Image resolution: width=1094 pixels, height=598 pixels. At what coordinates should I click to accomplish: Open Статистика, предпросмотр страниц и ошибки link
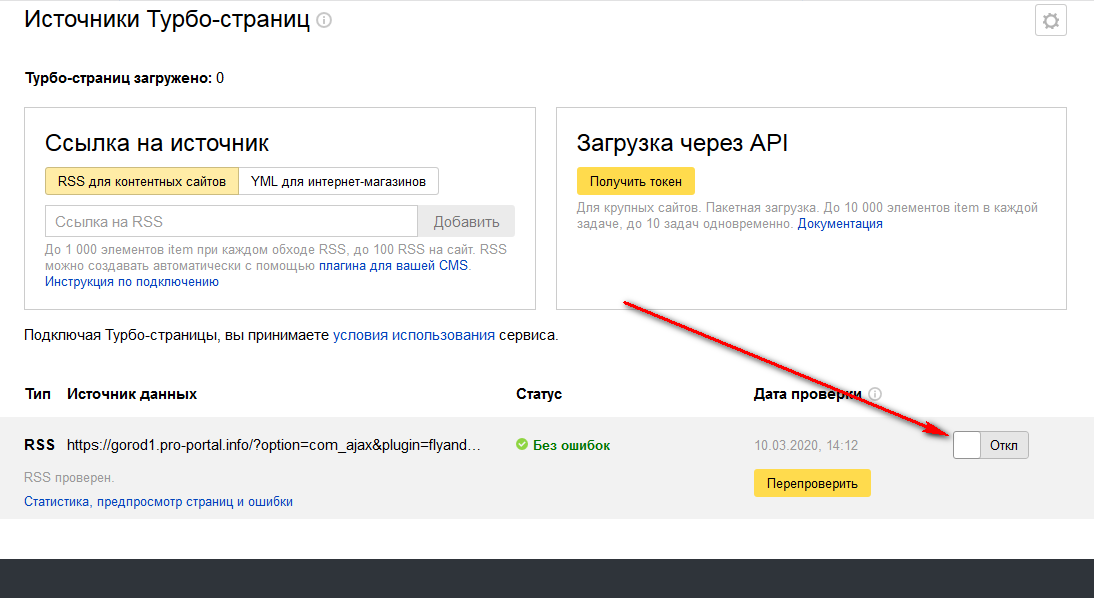coord(158,502)
